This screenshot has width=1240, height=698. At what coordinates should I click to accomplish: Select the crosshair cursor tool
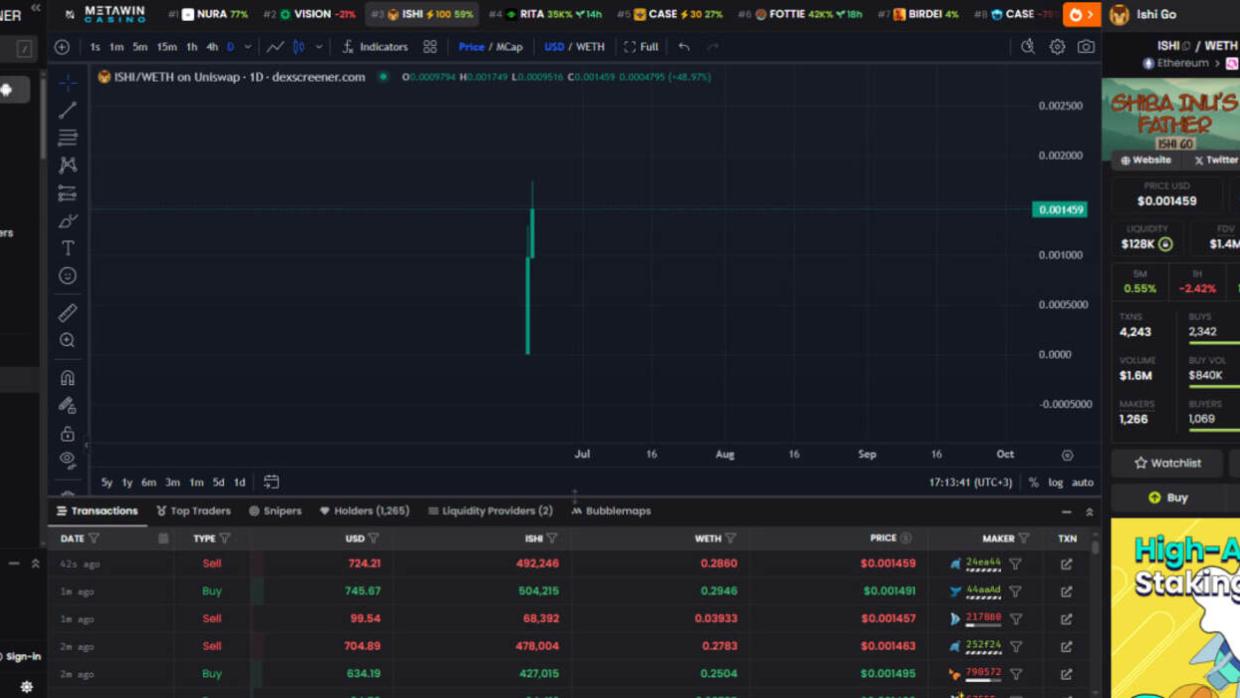67,83
